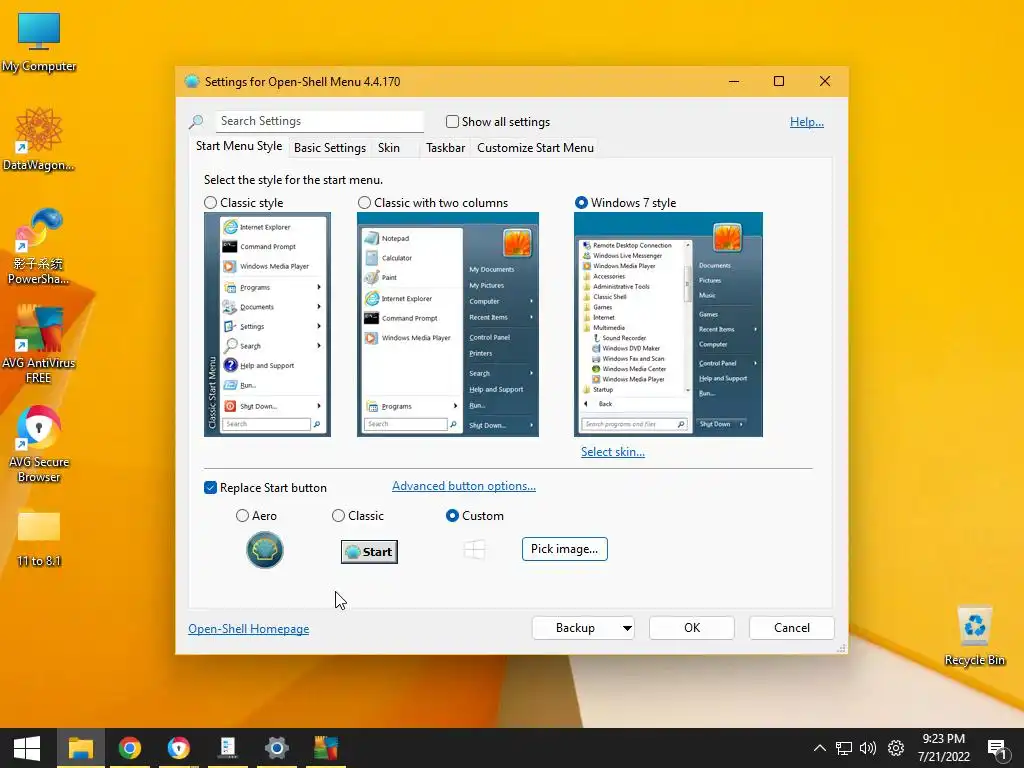Click the Select skin link
The height and width of the screenshot is (768, 1024).
(x=613, y=451)
